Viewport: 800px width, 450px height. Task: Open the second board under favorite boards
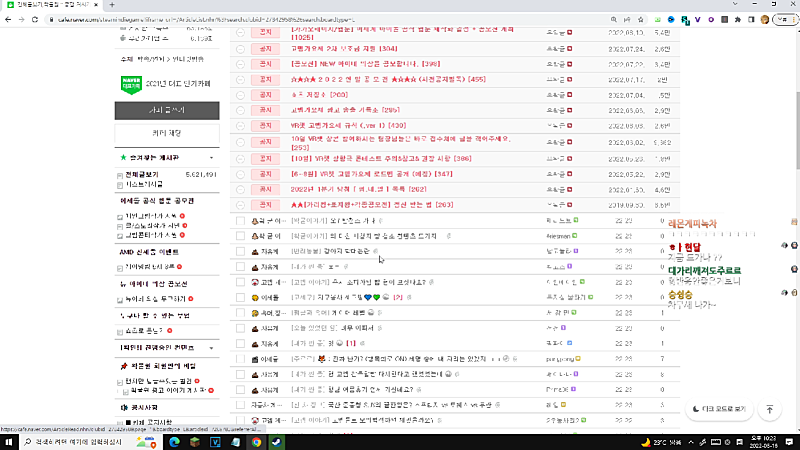tap(144, 184)
